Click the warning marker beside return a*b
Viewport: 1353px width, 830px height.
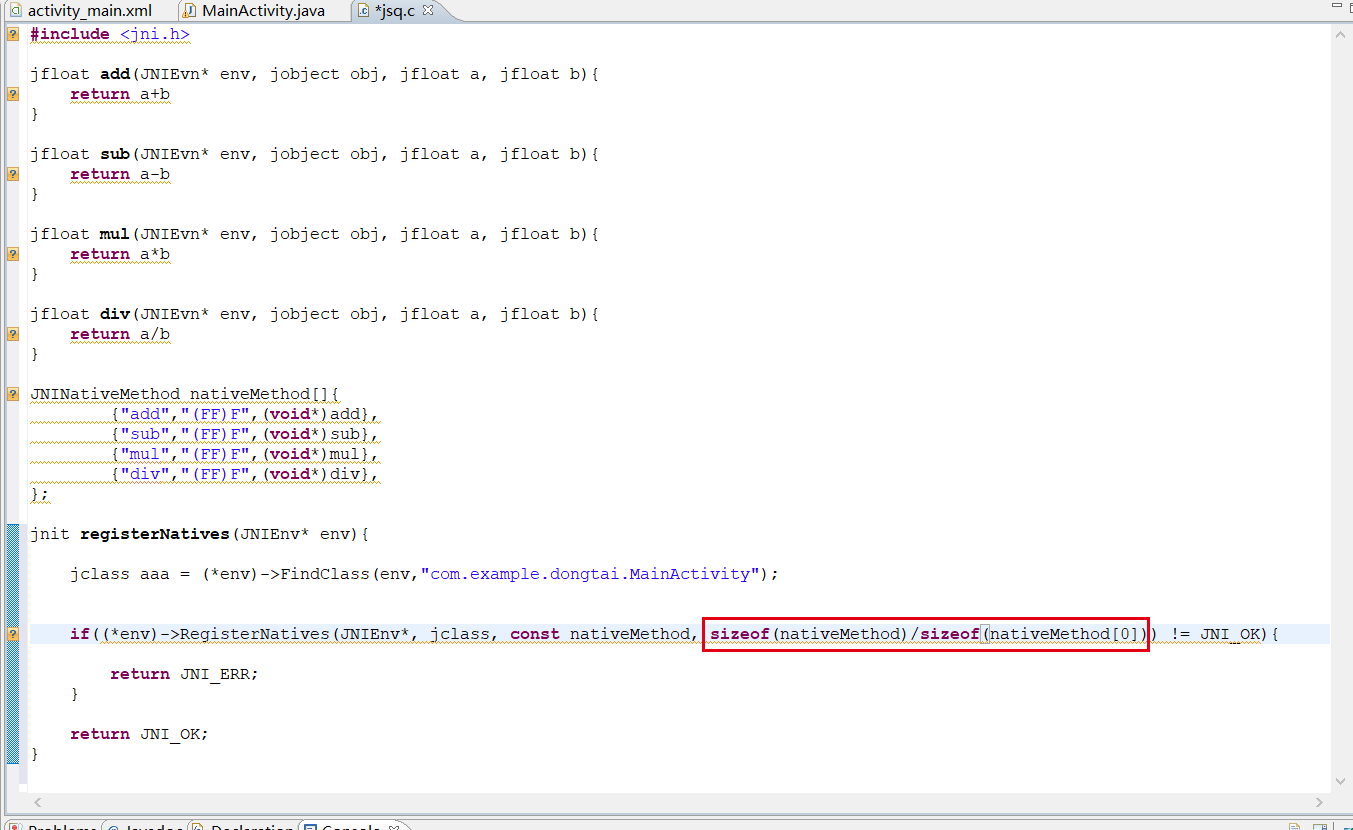tap(13, 254)
